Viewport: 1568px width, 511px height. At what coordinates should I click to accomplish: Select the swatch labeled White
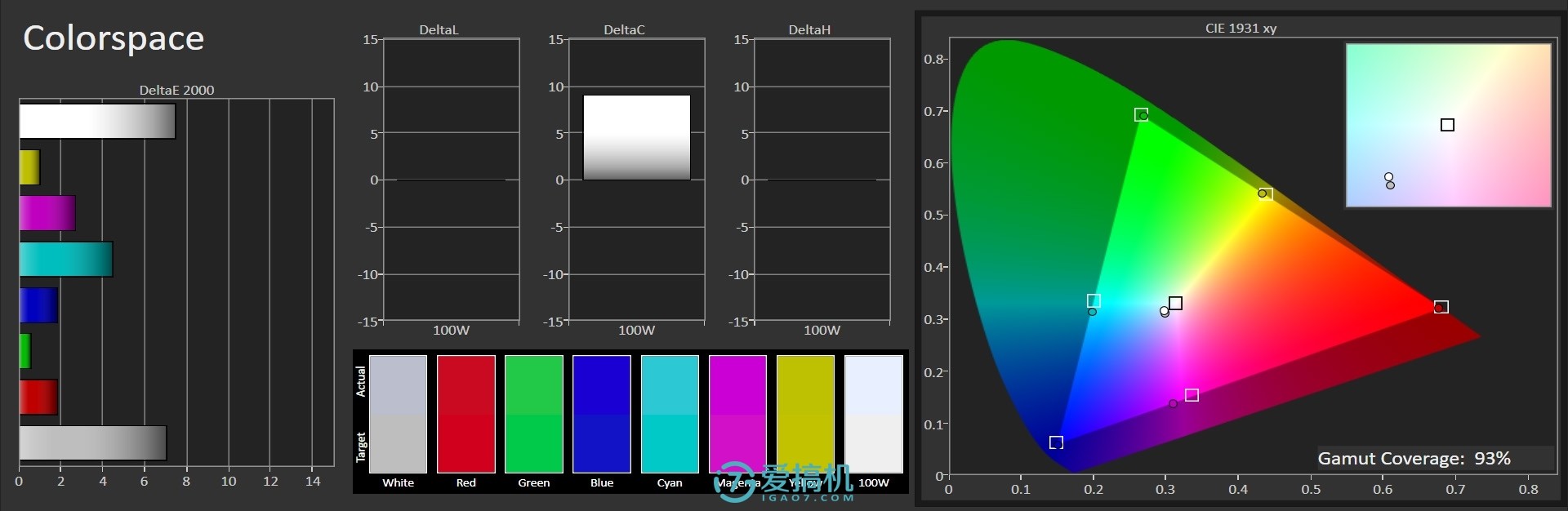tap(398, 414)
